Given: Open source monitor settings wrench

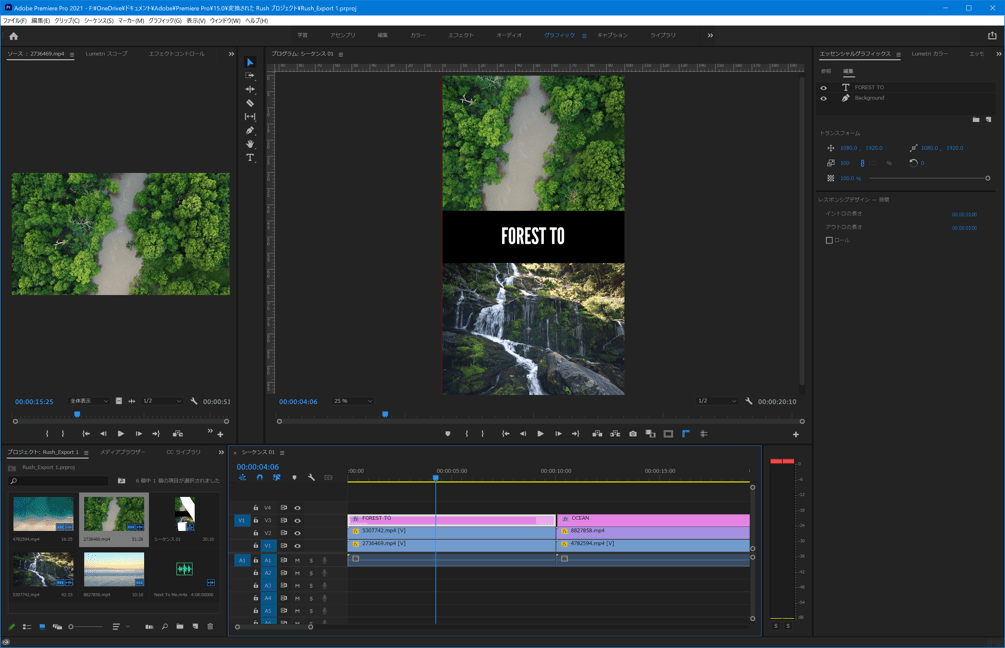Looking at the screenshot, I should point(194,401).
